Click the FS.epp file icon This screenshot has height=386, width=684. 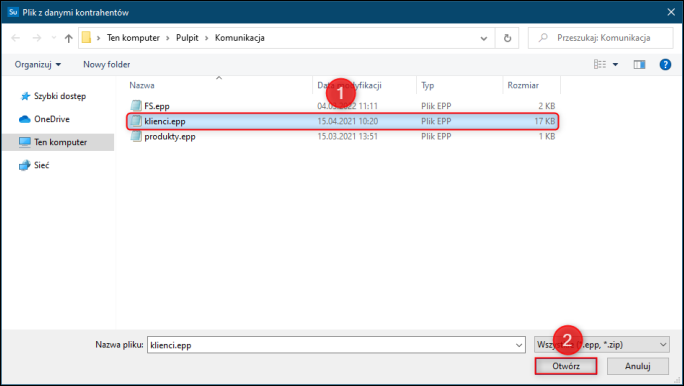click(136, 106)
